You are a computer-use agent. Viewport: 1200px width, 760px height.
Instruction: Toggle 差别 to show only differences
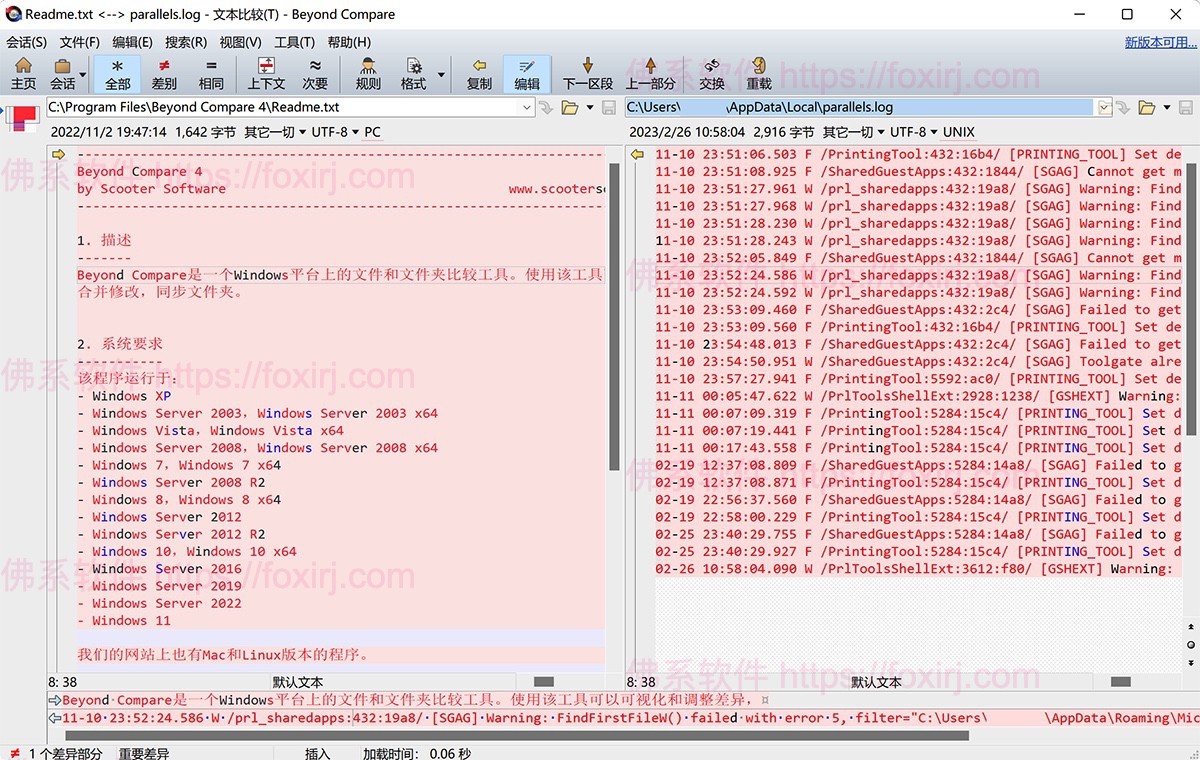pos(163,74)
